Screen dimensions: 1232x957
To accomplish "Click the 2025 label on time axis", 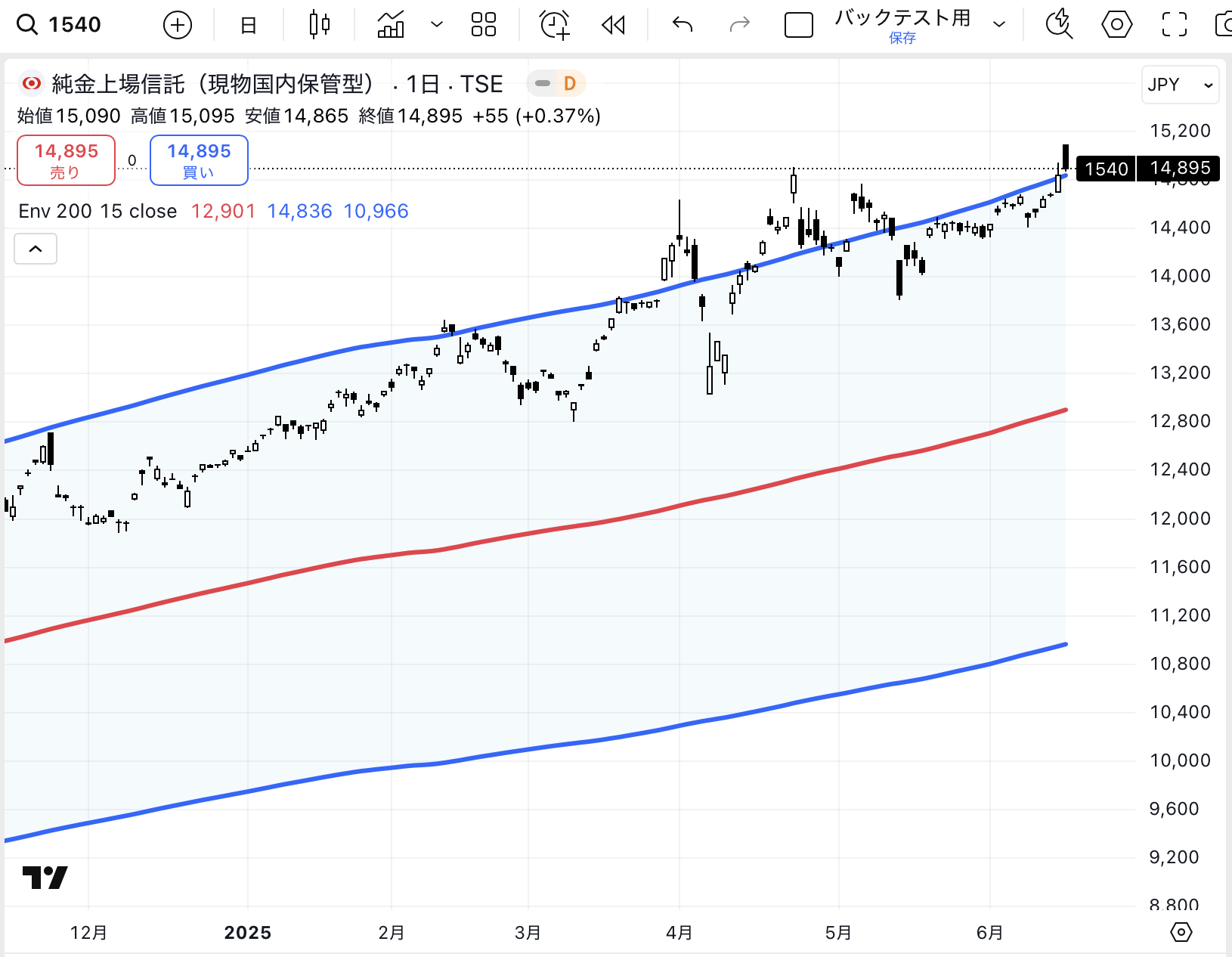I will point(248,933).
